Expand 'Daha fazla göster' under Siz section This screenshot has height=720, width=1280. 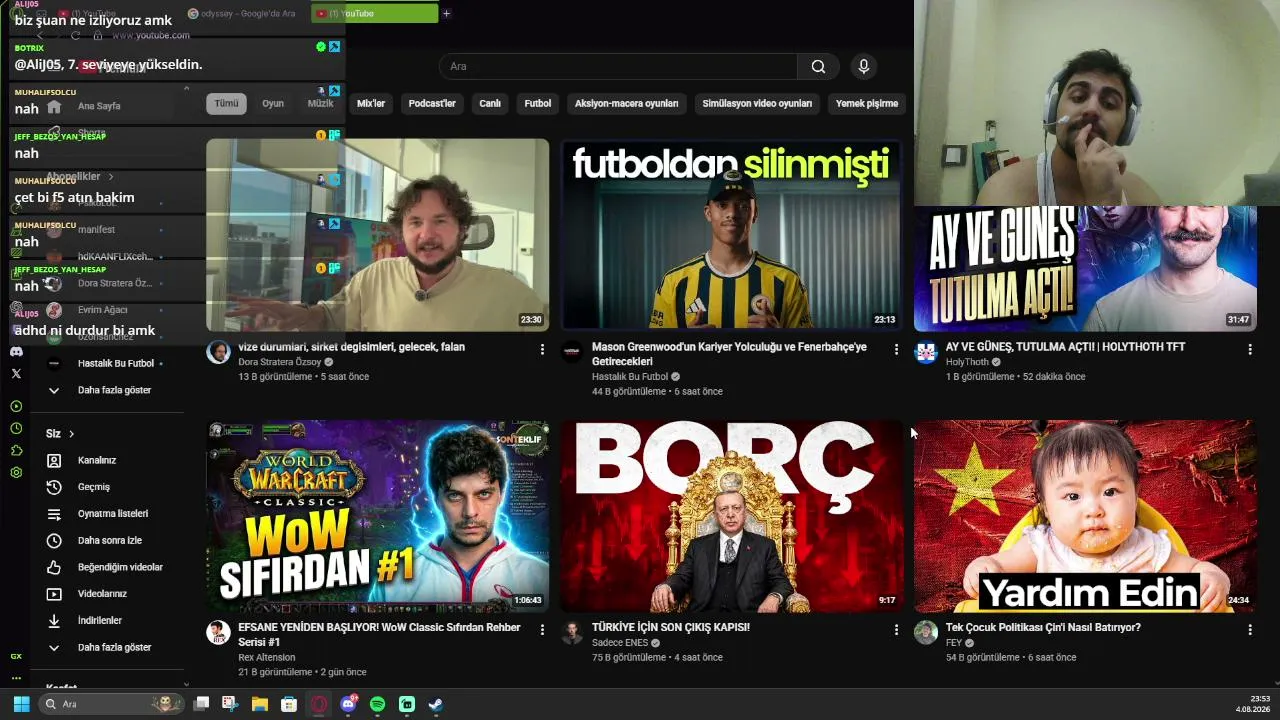(x=114, y=647)
